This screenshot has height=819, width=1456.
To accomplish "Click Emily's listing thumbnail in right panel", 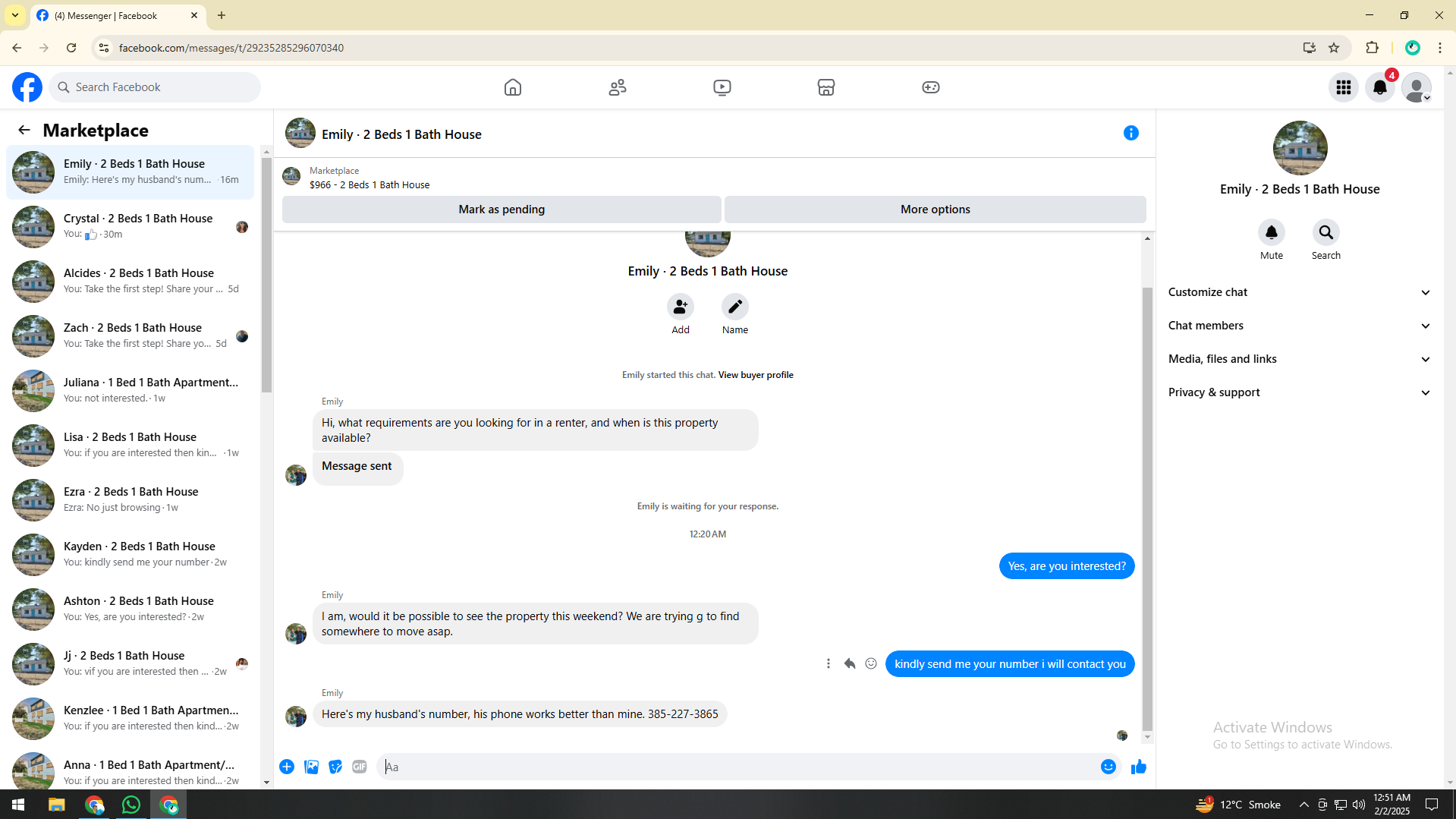I will click(1300, 148).
